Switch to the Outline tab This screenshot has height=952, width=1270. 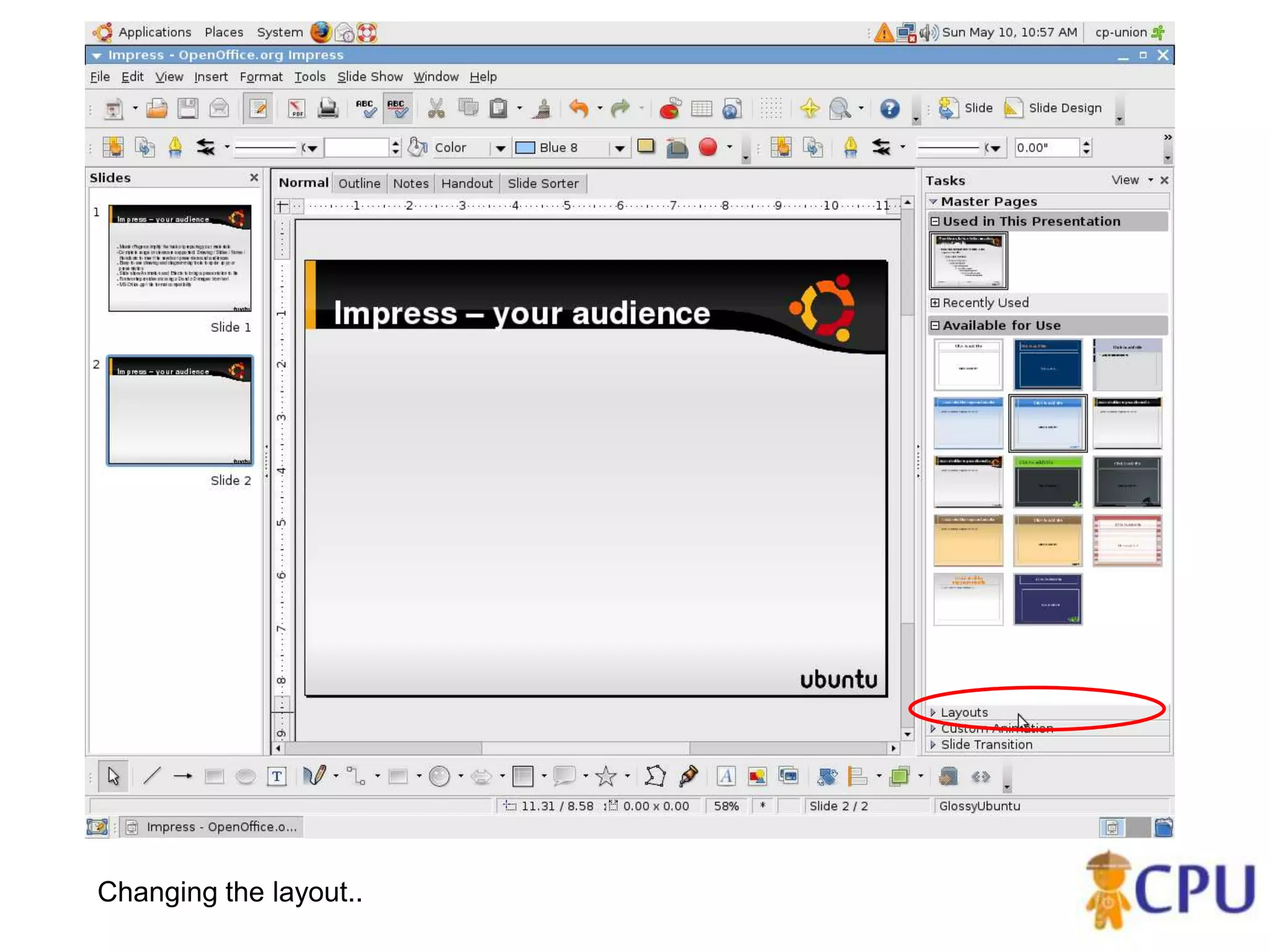(359, 183)
